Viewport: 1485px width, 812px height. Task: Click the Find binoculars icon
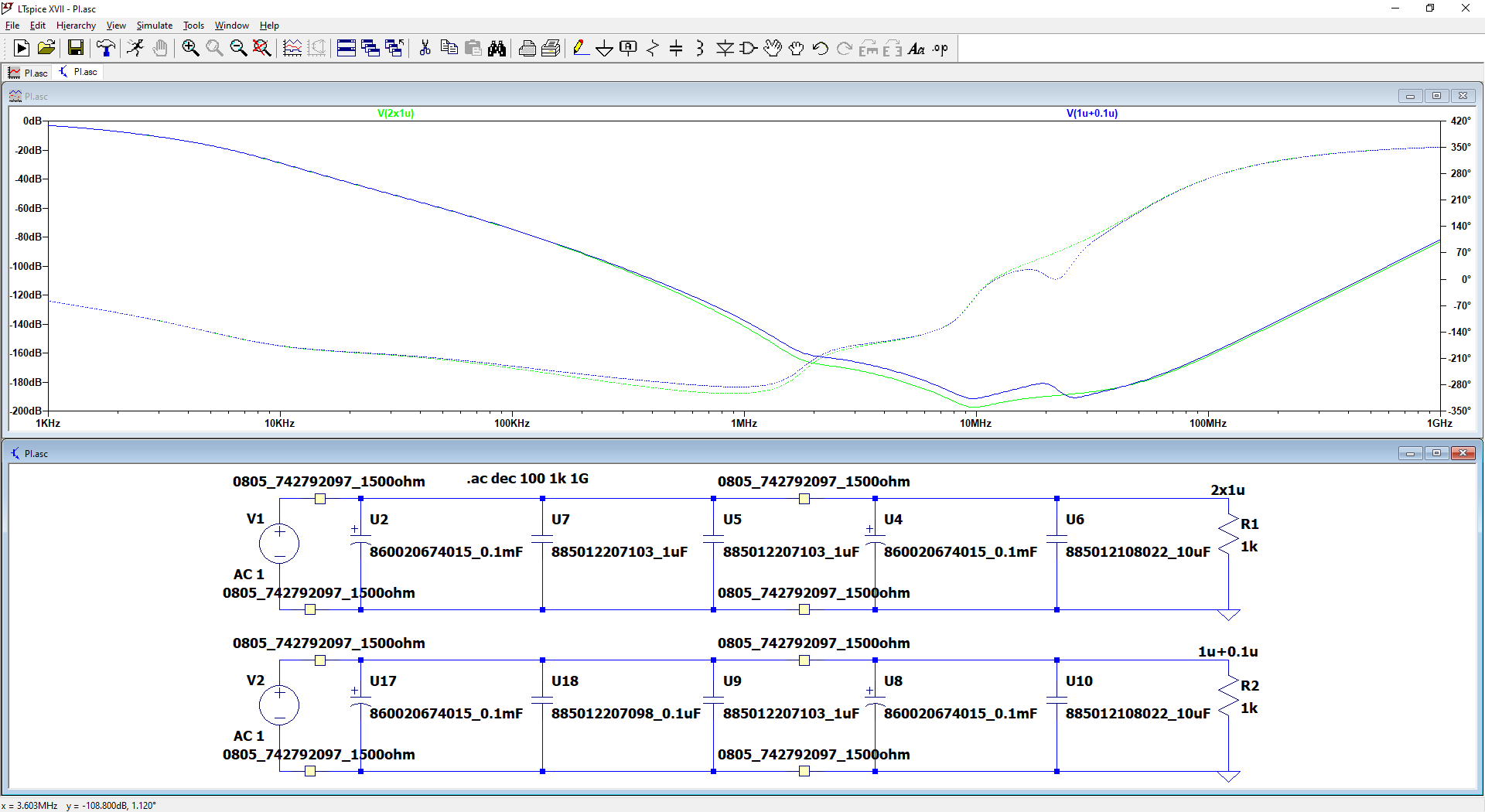497,49
